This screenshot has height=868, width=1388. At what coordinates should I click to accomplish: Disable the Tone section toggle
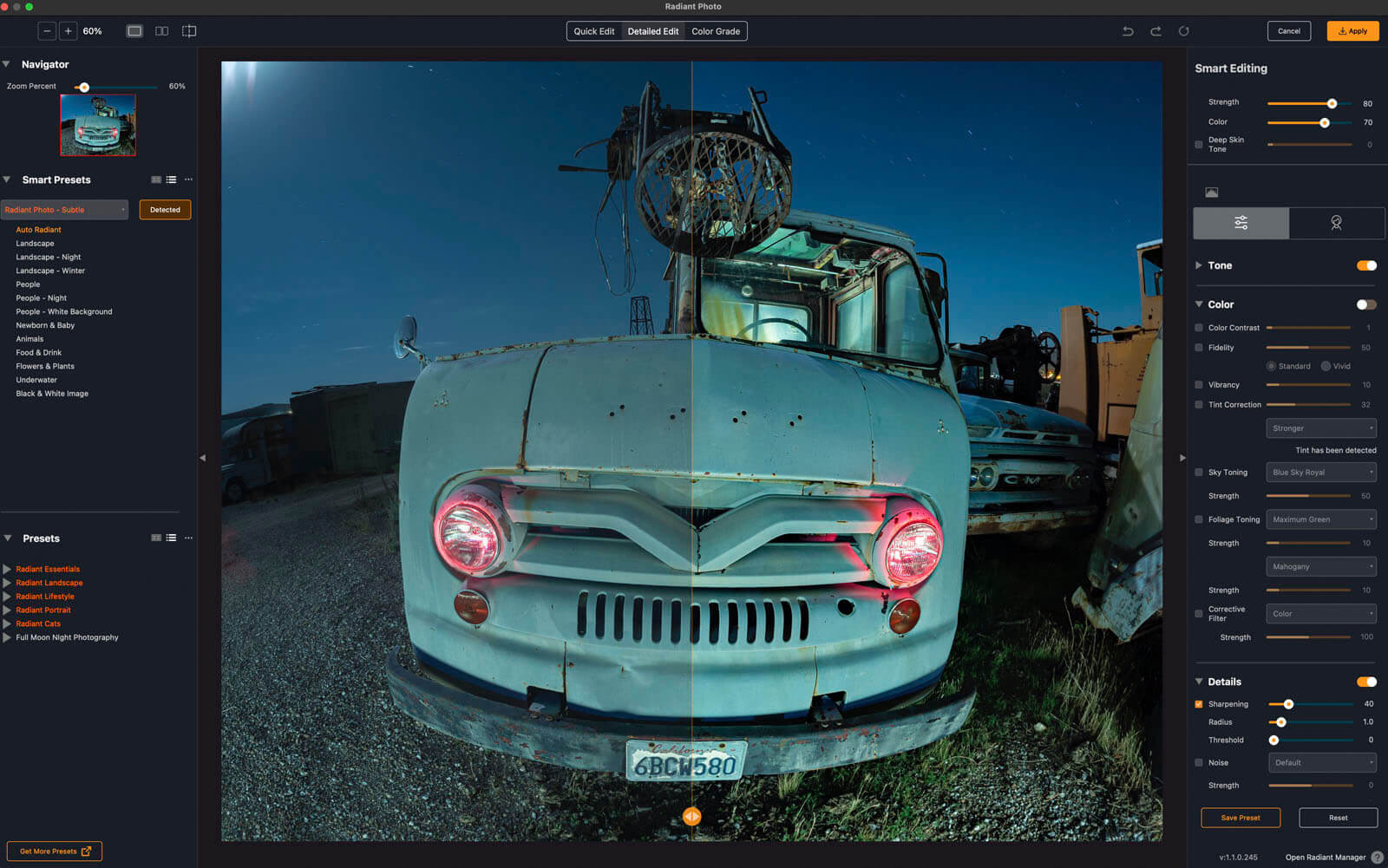pos(1366,265)
